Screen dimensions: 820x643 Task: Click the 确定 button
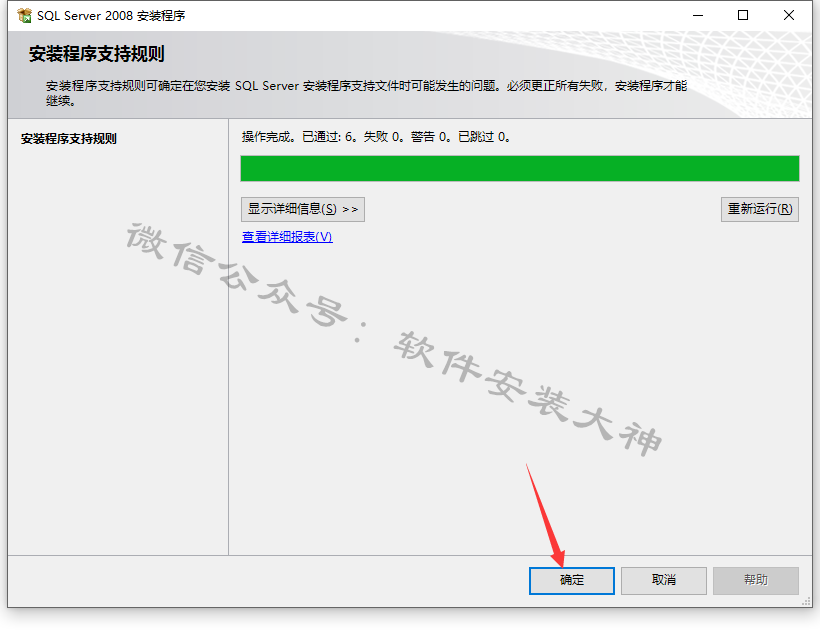click(x=572, y=580)
